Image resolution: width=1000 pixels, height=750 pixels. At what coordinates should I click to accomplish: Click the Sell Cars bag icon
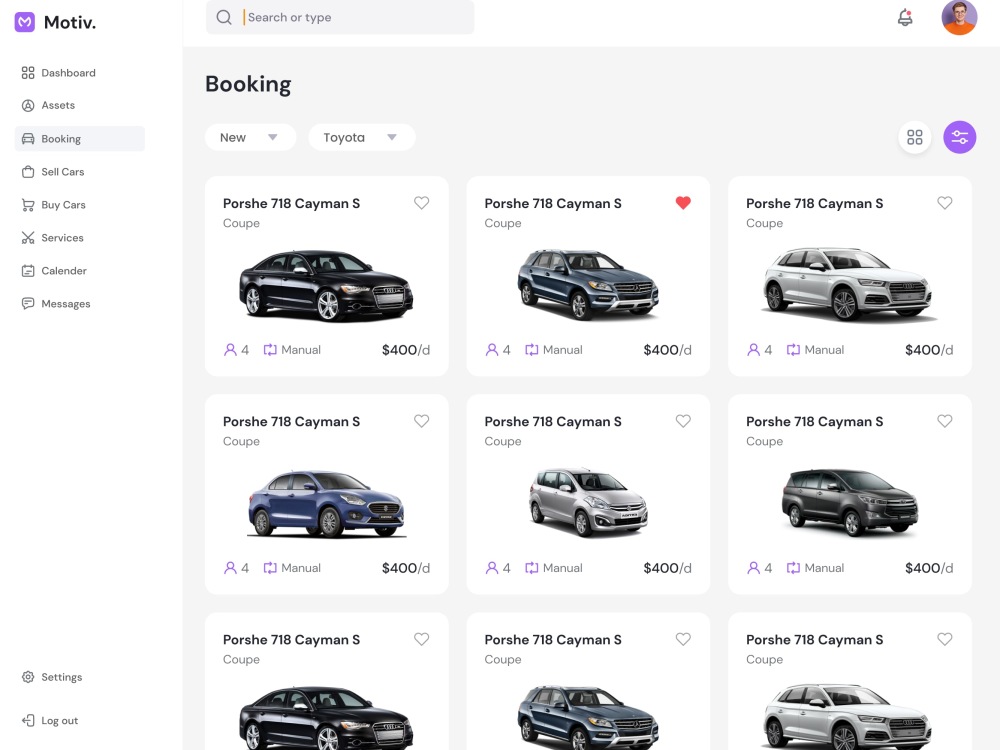pos(28,172)
